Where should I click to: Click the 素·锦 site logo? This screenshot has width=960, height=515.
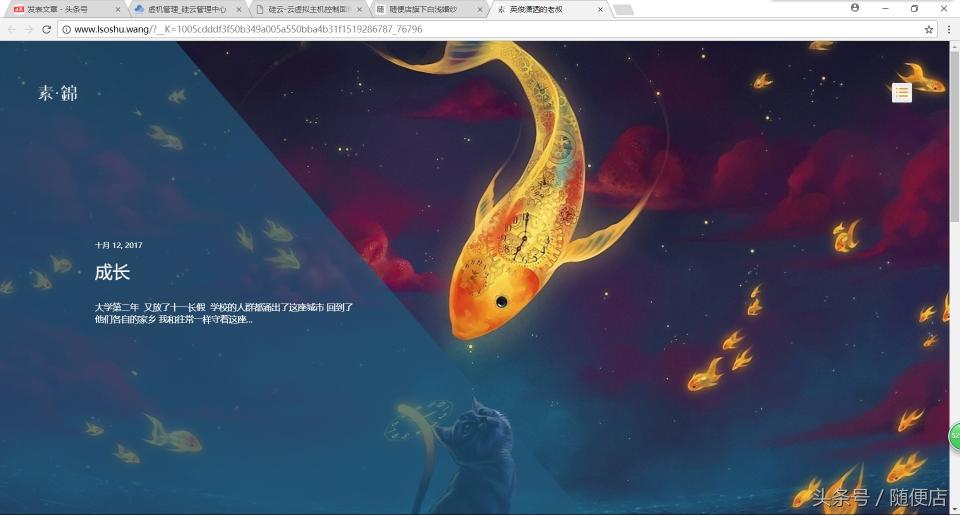click(58, 93)
